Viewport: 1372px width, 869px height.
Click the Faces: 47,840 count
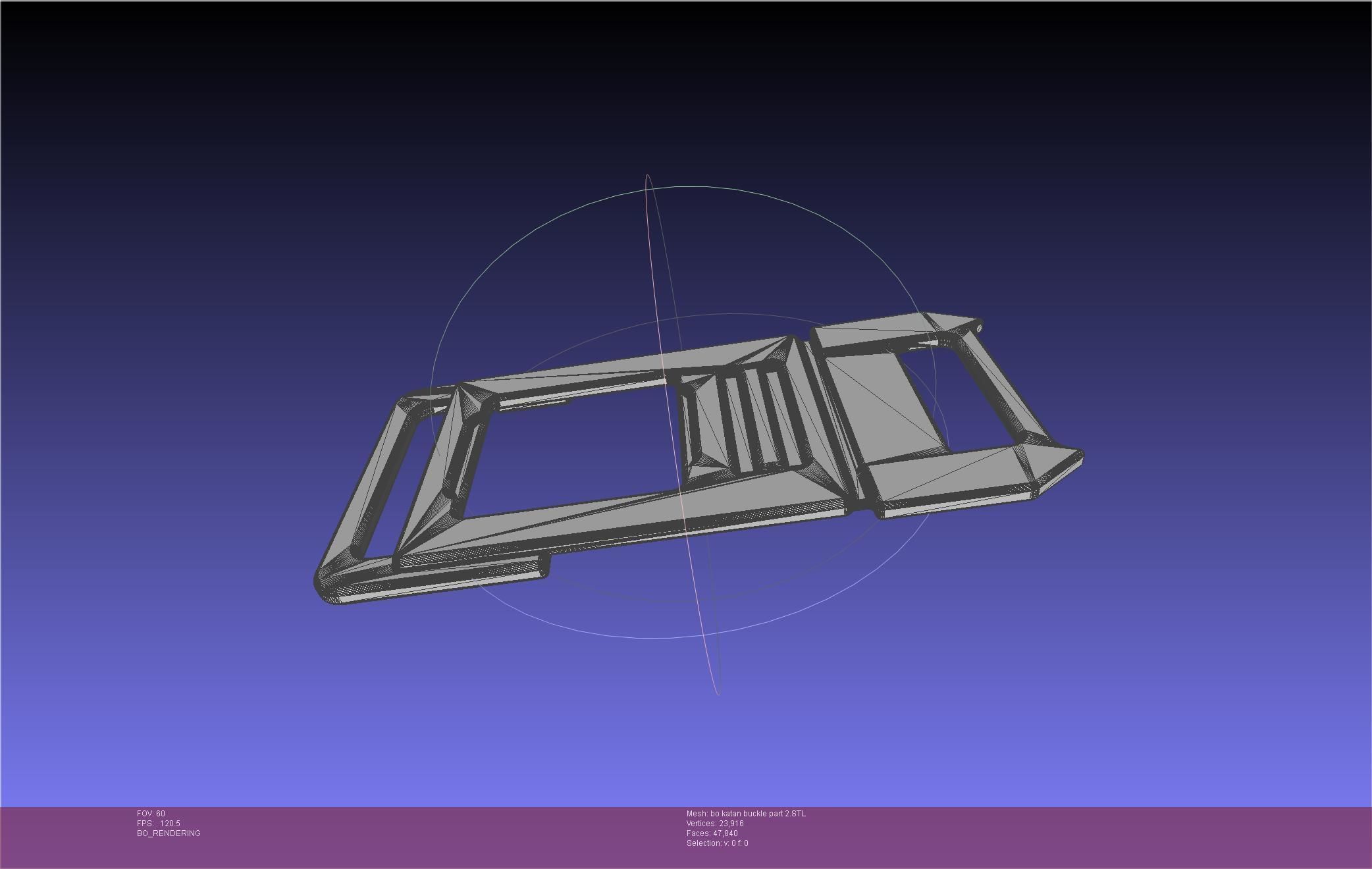click(712, 833)
